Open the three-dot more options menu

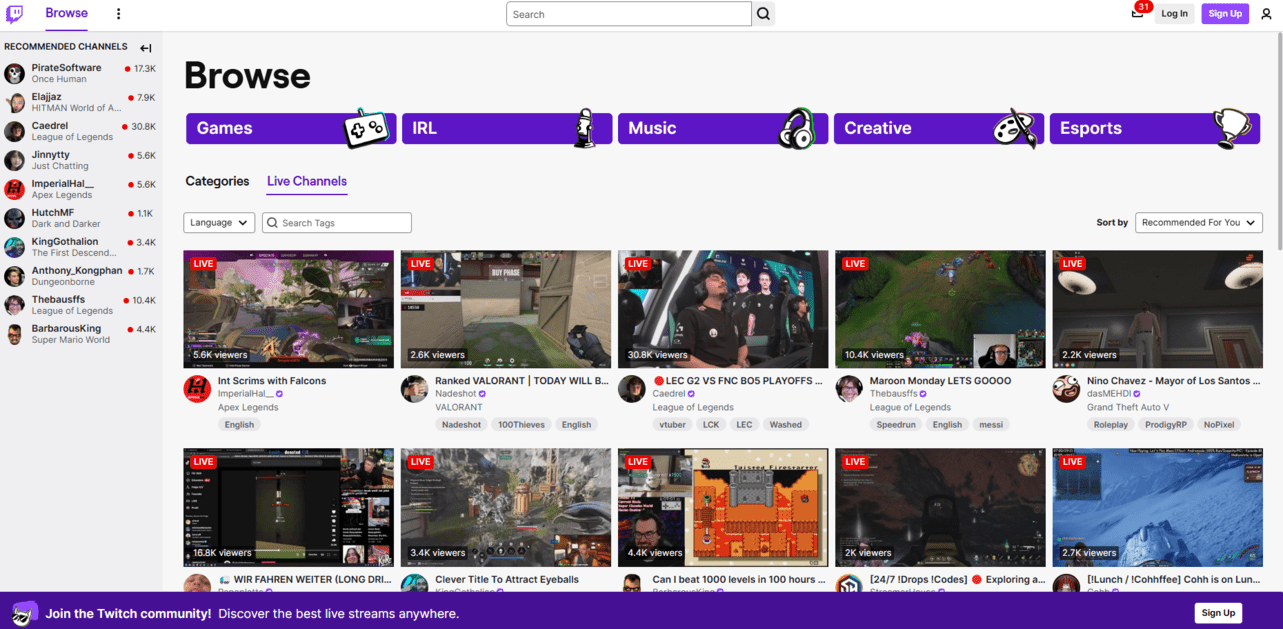(x=118, y=14)
